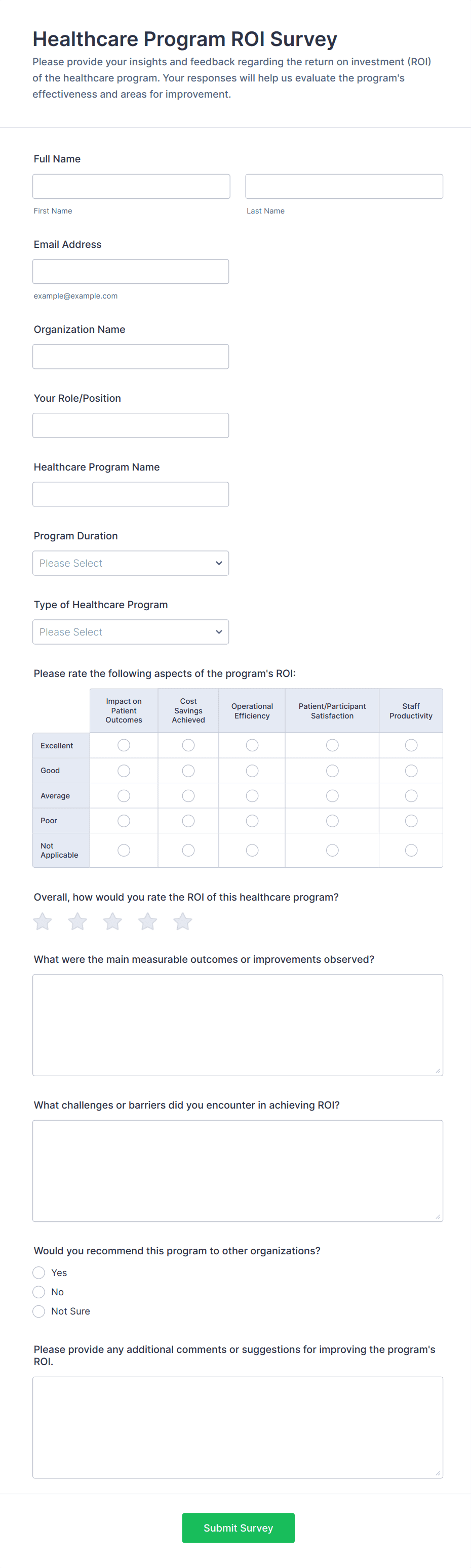The image size is (471, 1568).
Task: Give a five-star ROI rating
Action: pyautogui.click(x=183, y=921)
